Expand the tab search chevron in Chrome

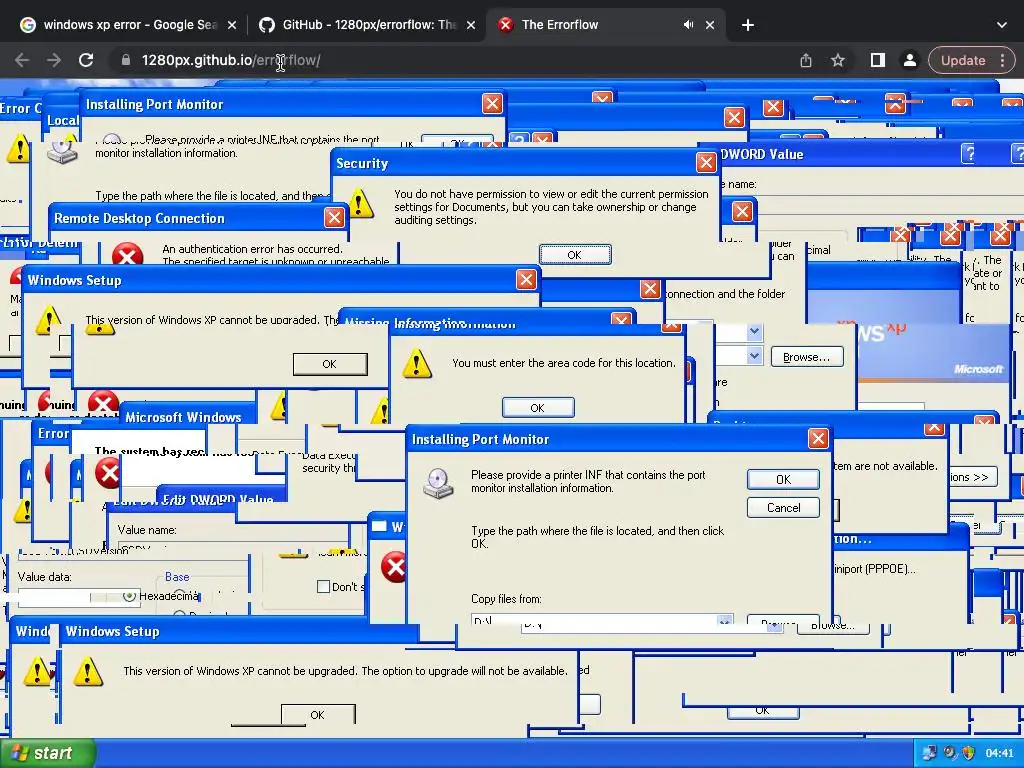point(1002,25)
